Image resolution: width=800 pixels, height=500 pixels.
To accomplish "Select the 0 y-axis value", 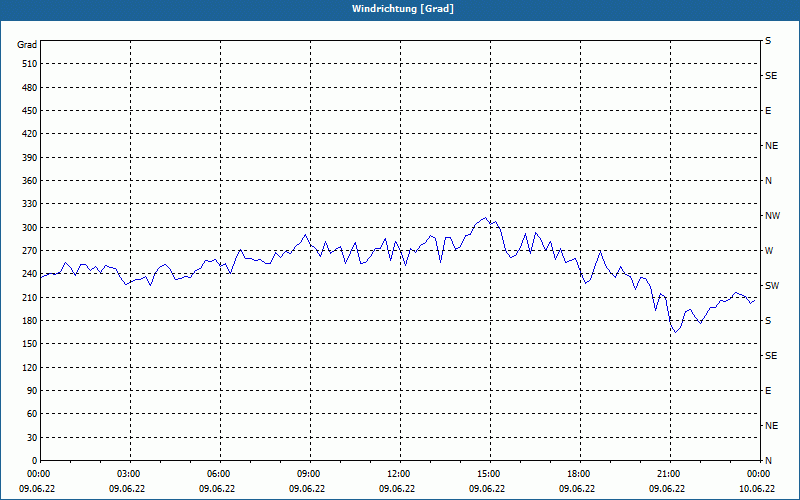I will [x=34, y=461].
